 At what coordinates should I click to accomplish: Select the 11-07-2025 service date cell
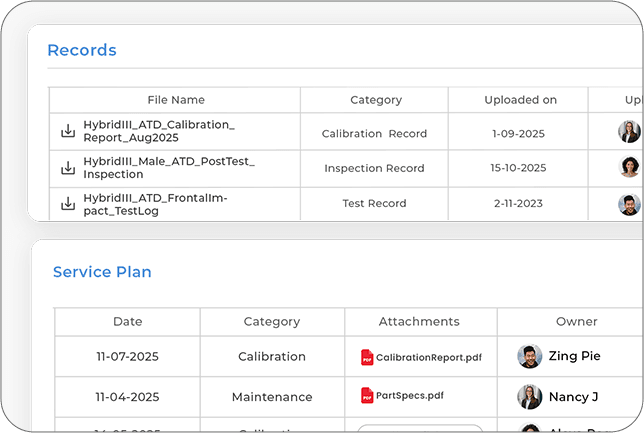pyautogui.click(x=128, y=357)
